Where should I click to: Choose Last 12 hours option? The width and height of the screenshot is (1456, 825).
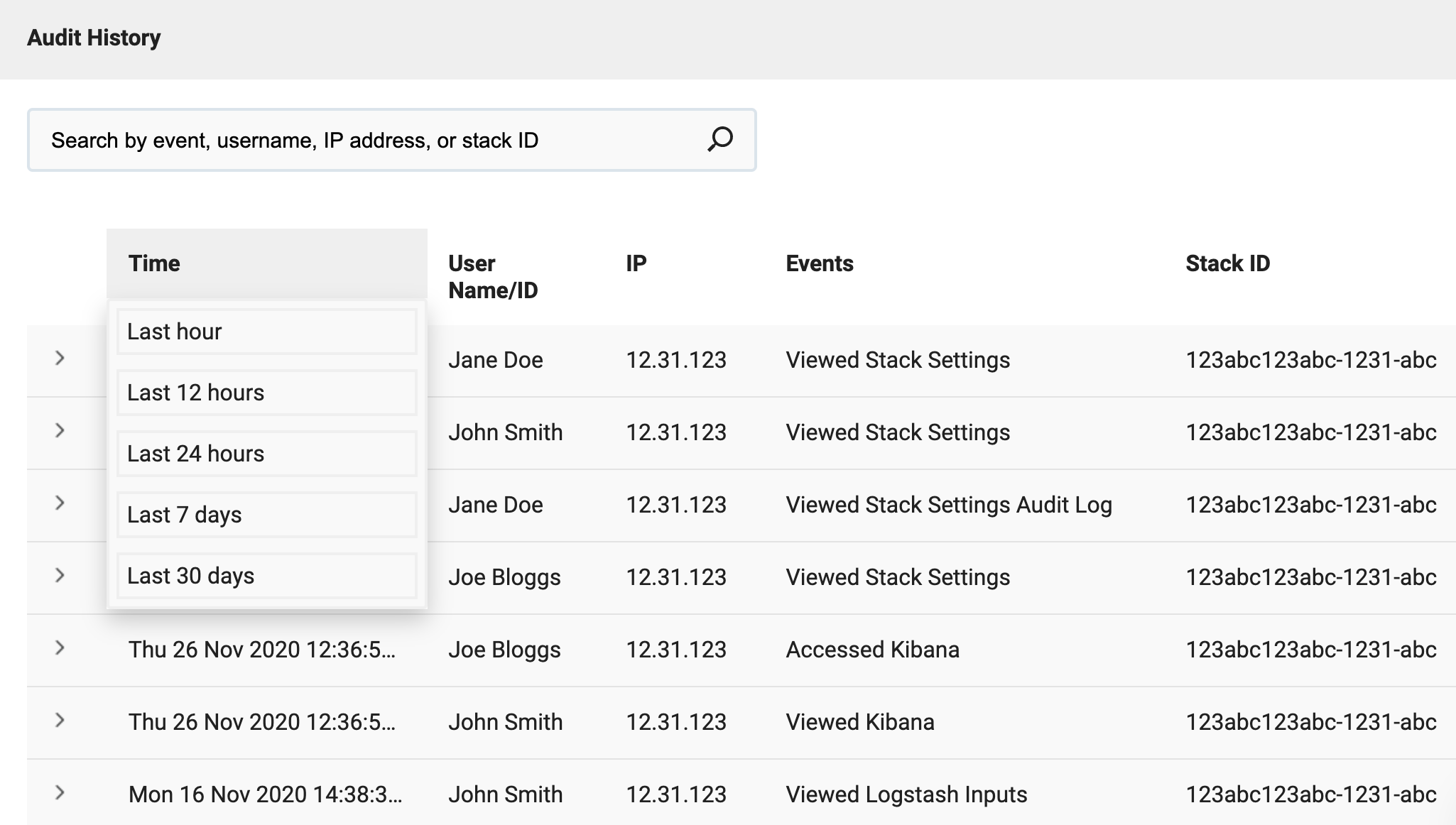click(x=266, y=393)
